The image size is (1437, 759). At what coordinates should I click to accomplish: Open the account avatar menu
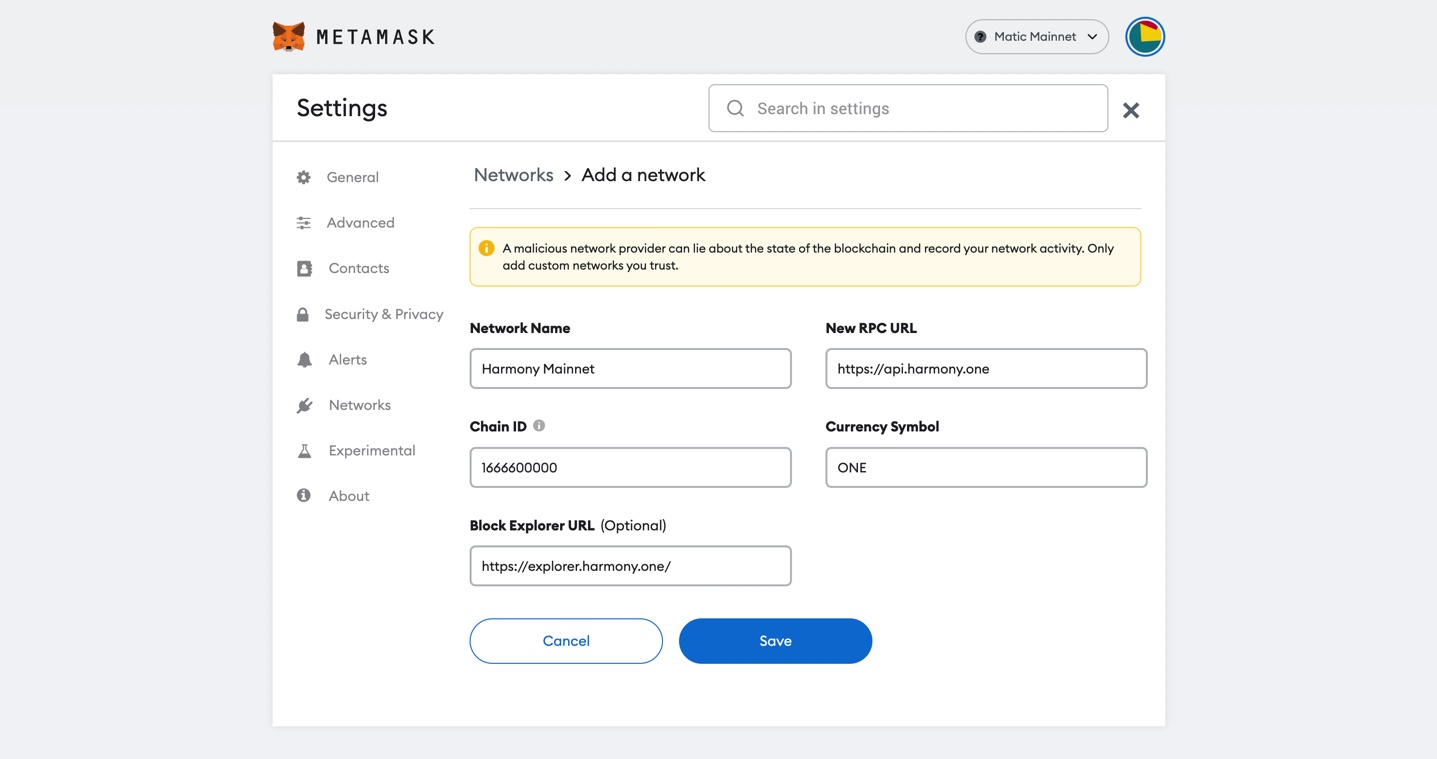[1145, 37]
